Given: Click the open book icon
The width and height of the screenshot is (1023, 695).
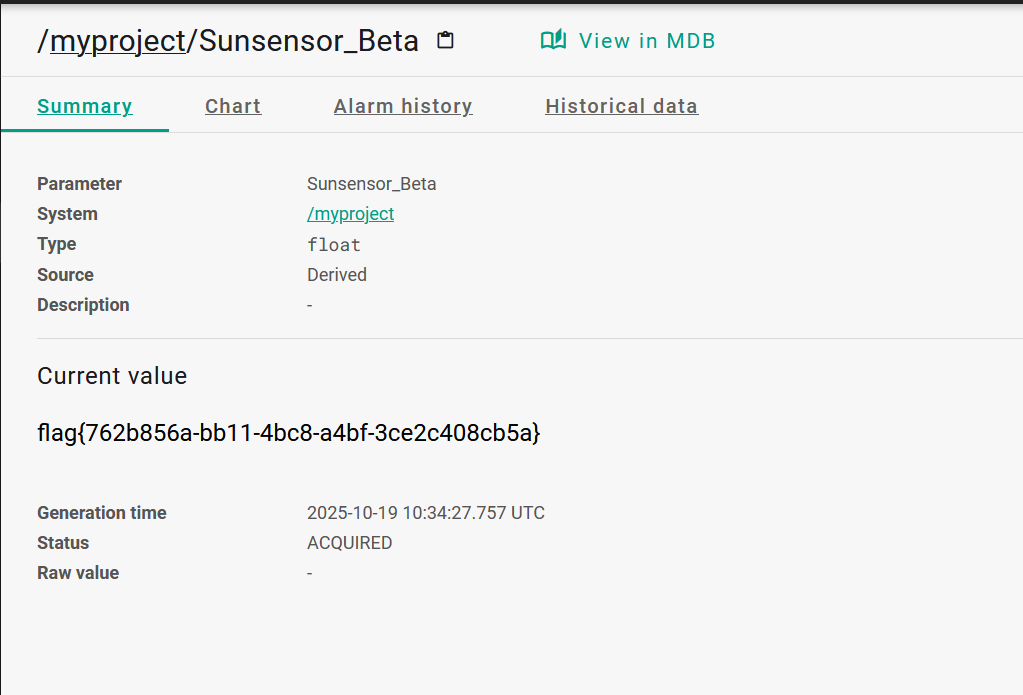Looking at the screenshot, I should 553,41.
